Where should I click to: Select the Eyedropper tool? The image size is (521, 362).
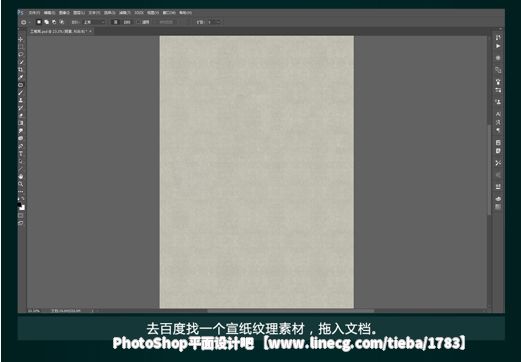pyautogui.click(x=21, y=77)
